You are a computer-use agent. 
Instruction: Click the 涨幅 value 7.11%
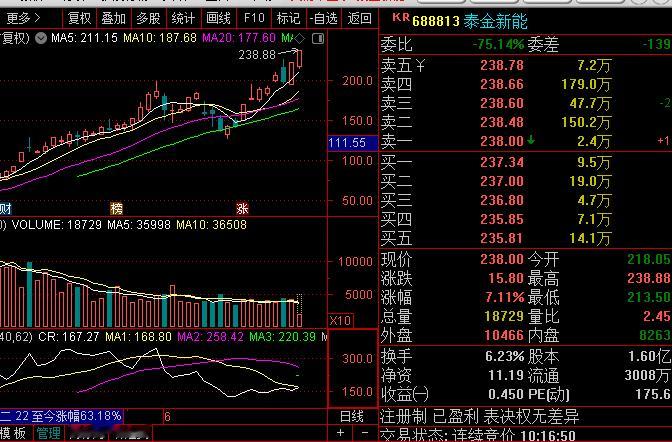point(504,297)
